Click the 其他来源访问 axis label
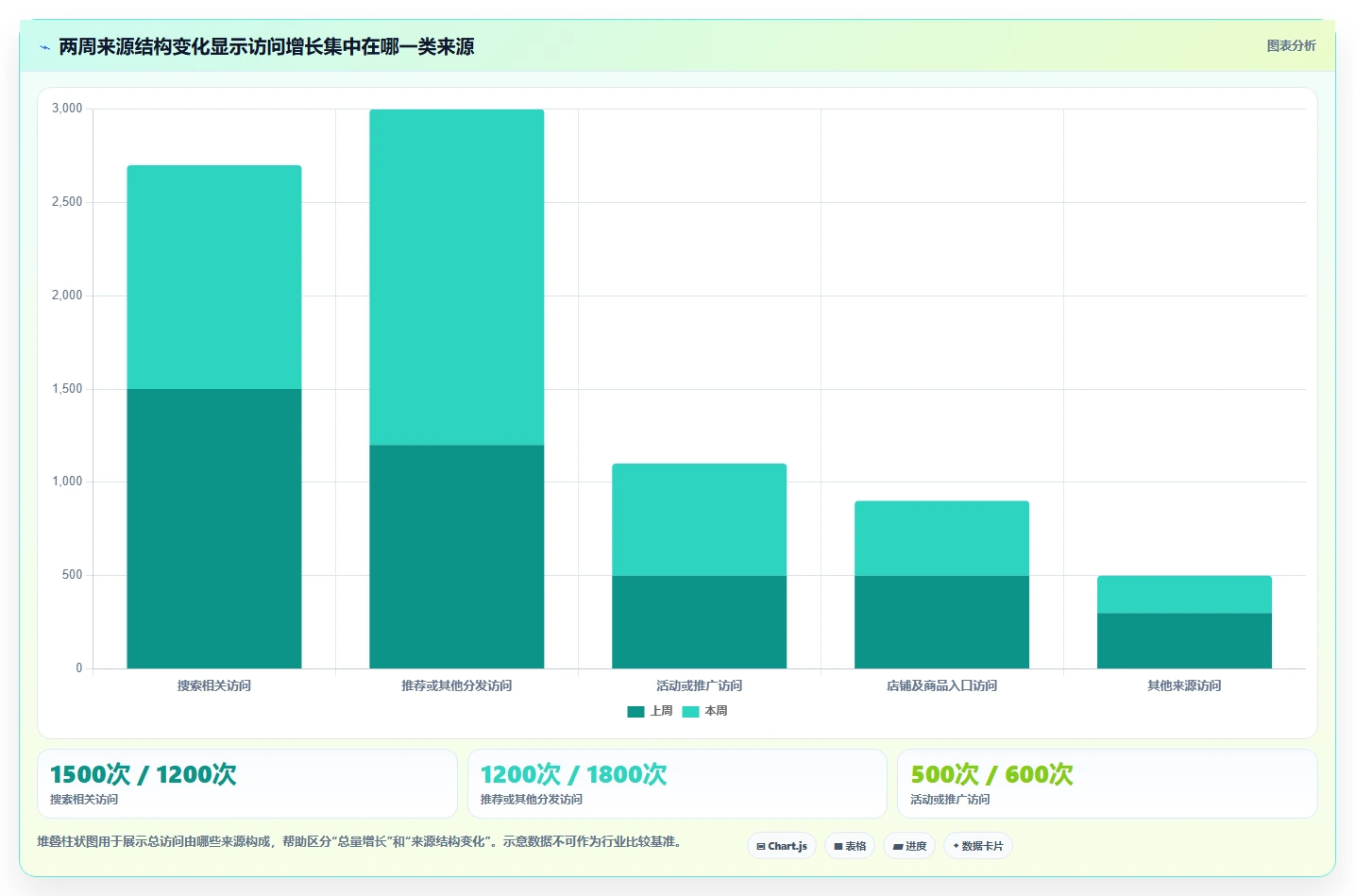The height and width of the screenshot is (896, 1355). (x=1185, y=685)
